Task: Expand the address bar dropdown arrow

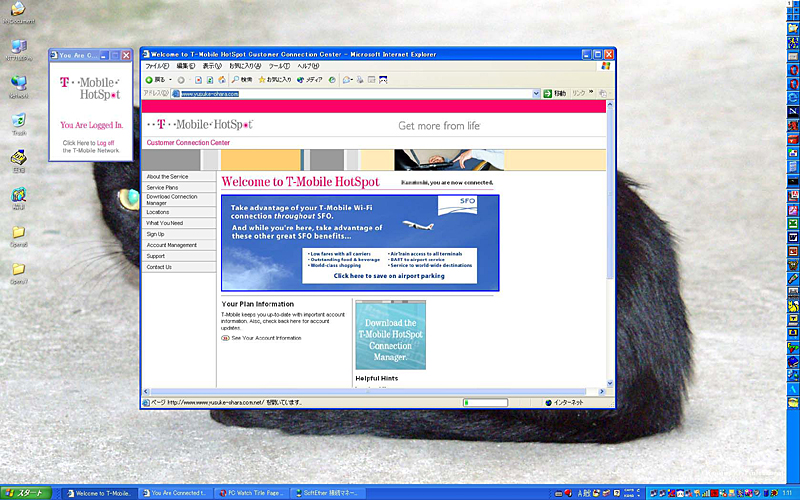Action: tap(535, 93)
